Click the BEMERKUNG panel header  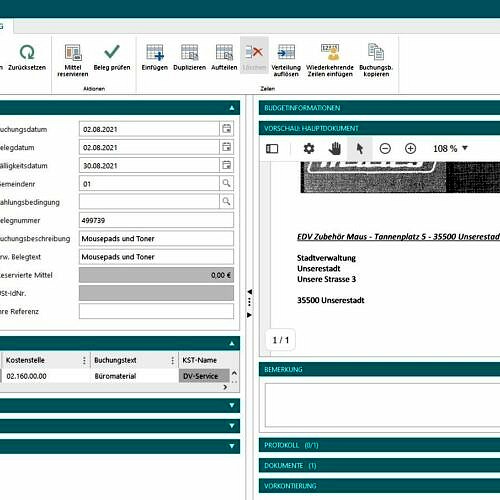(x=379, y=369)
